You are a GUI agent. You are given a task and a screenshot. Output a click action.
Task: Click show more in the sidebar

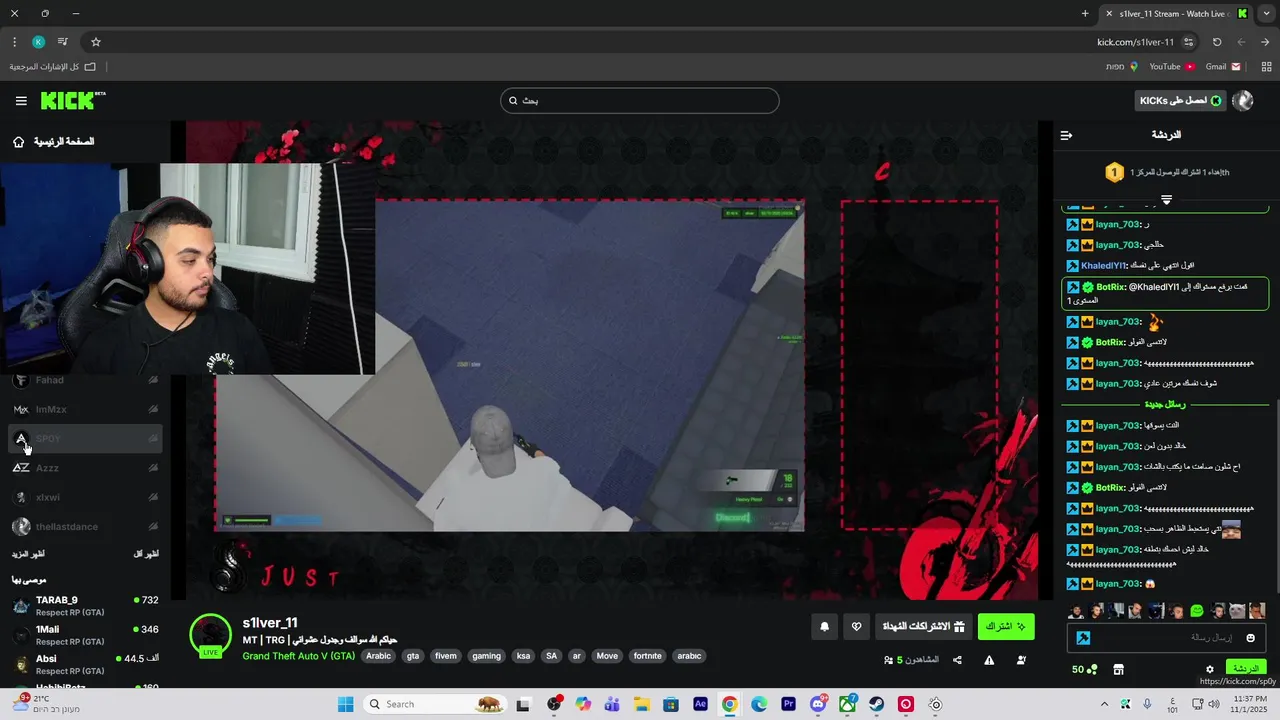coord(28,554)
